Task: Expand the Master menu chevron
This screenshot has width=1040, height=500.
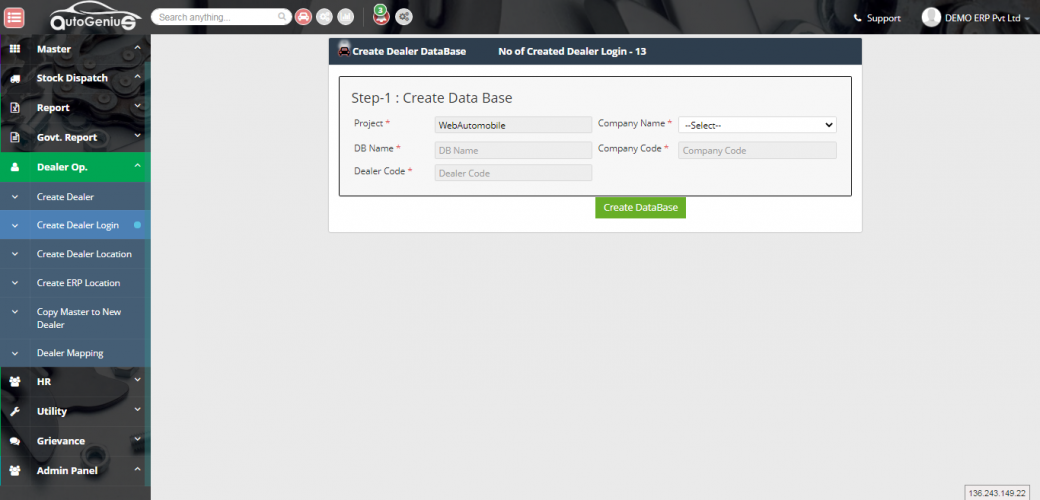Action: 137,48
